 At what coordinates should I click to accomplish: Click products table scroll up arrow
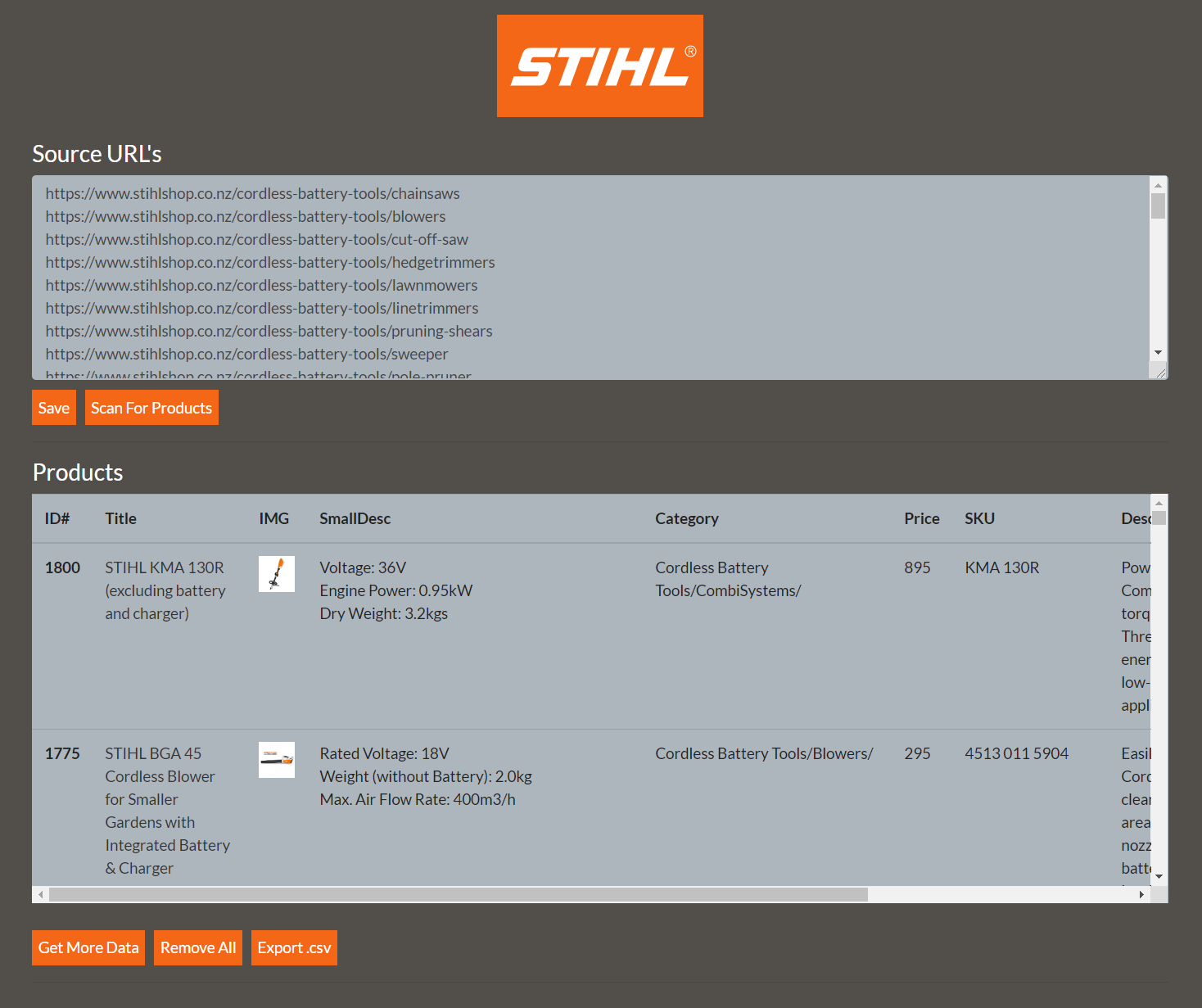(x=1159, y=503)
